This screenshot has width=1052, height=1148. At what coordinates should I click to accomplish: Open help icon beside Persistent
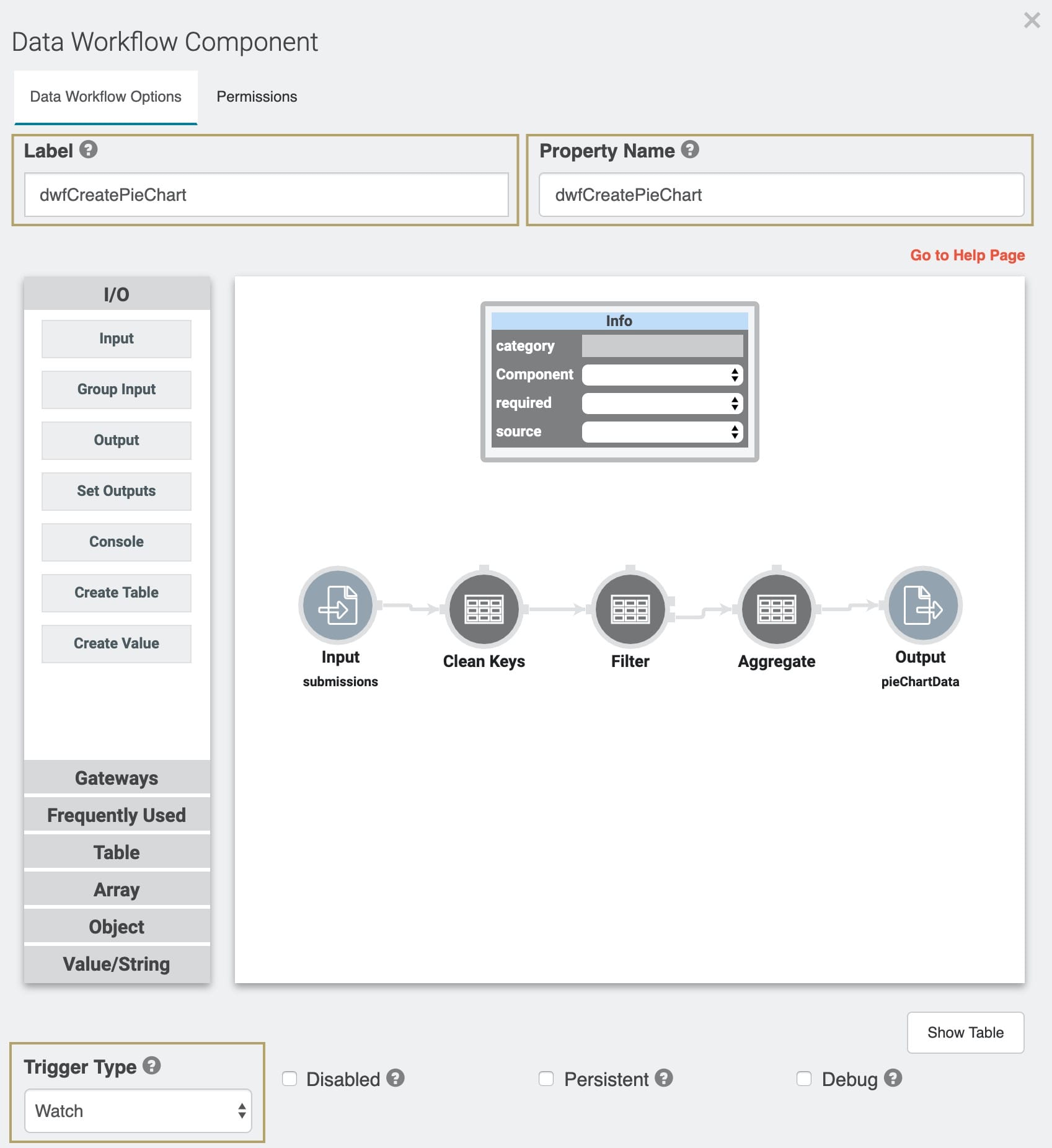tap(664, 1078)
